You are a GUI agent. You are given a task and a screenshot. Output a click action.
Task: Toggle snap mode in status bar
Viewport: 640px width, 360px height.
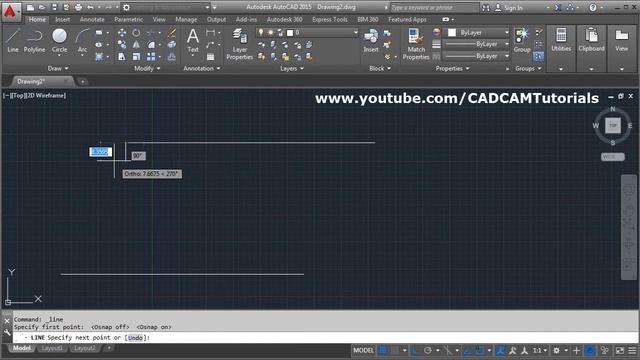pos(395,350)
